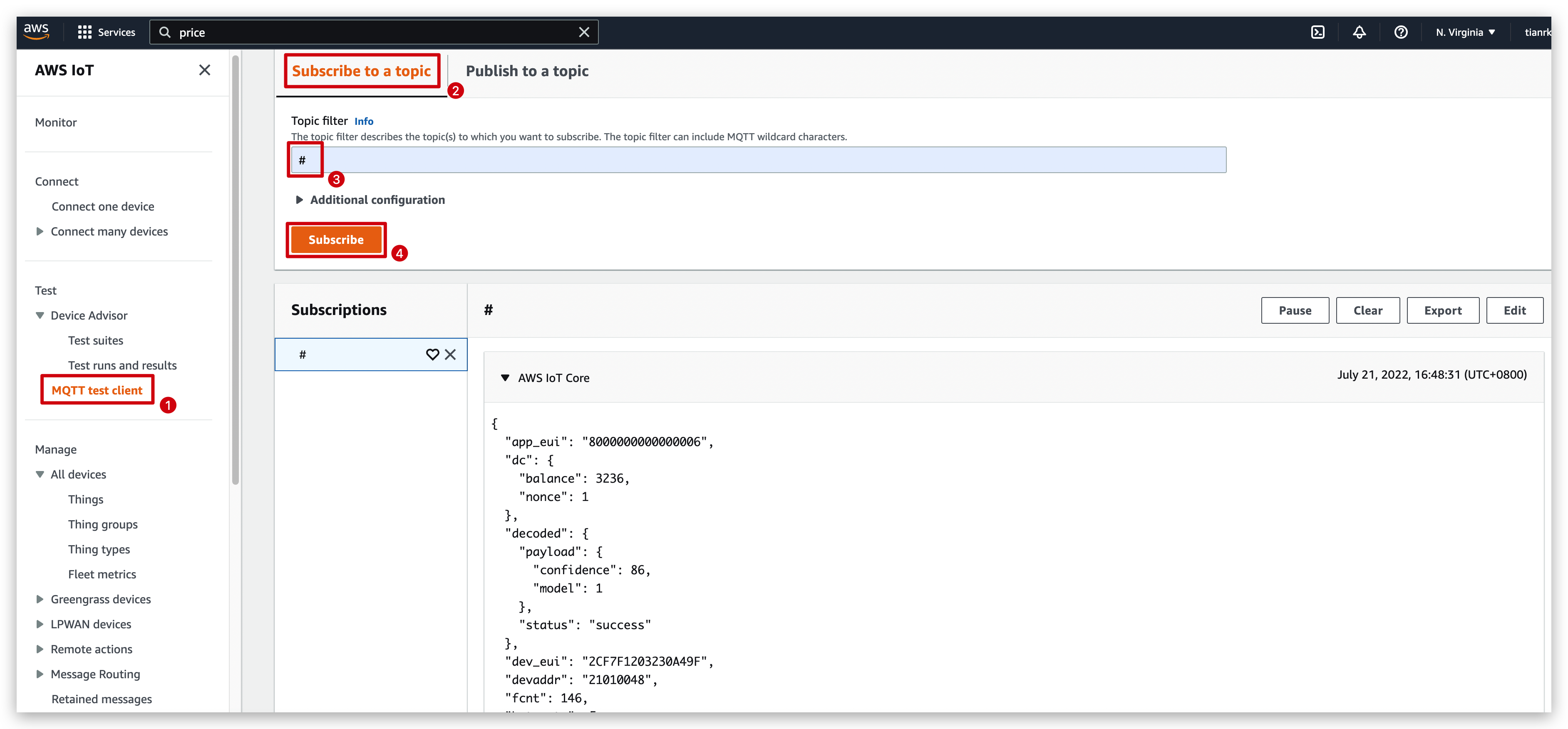Viewport: 1568px width, 729px height.
Task: Open the notifications bell
Action: [1359, 32]
